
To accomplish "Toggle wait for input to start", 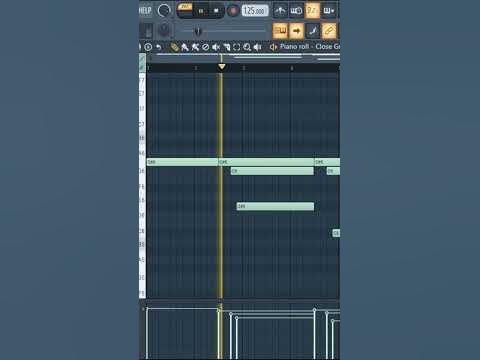I will coord(296,11).
